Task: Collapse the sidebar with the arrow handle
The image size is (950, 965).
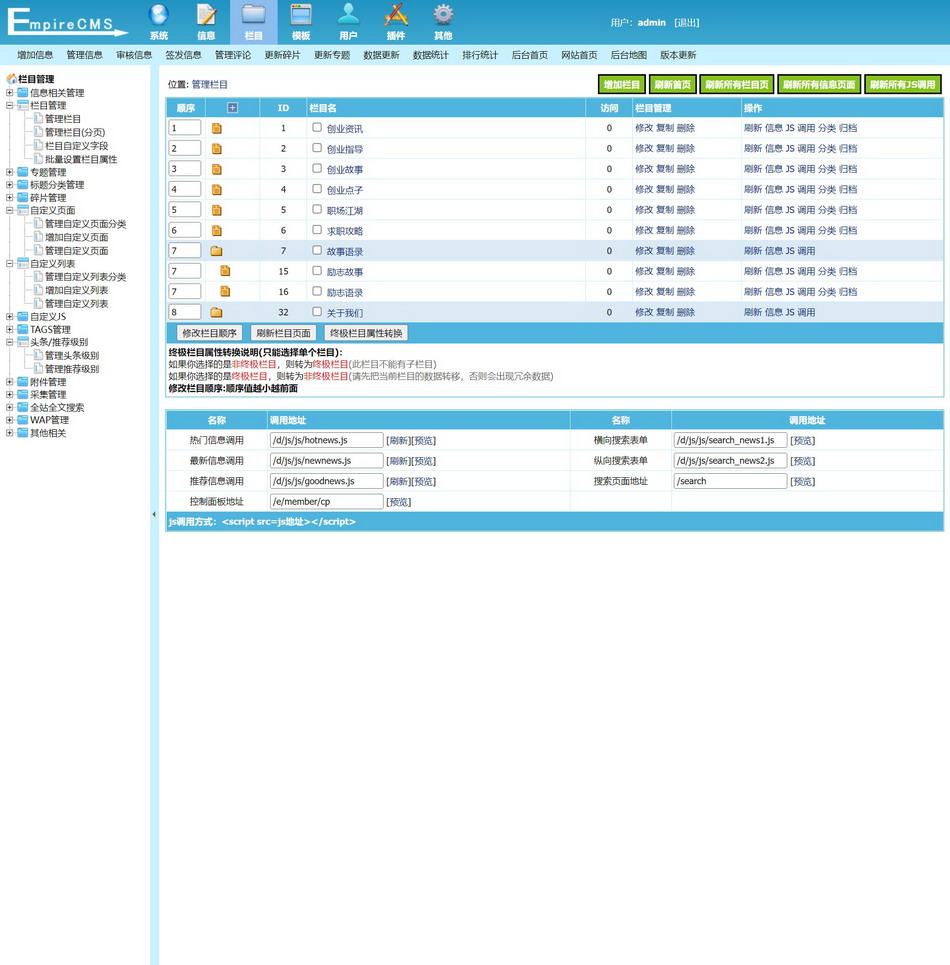Action: coord(154,515)
